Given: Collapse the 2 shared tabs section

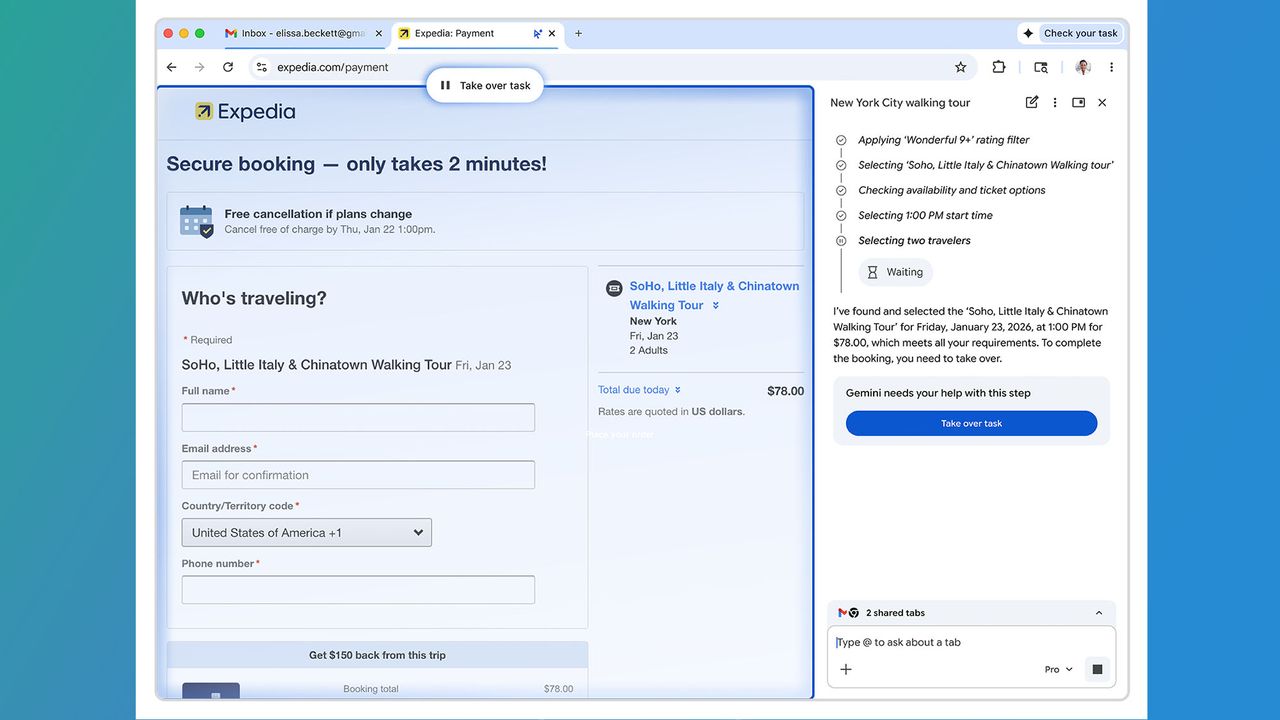Looking at the screenshot, I should 1098,612.
